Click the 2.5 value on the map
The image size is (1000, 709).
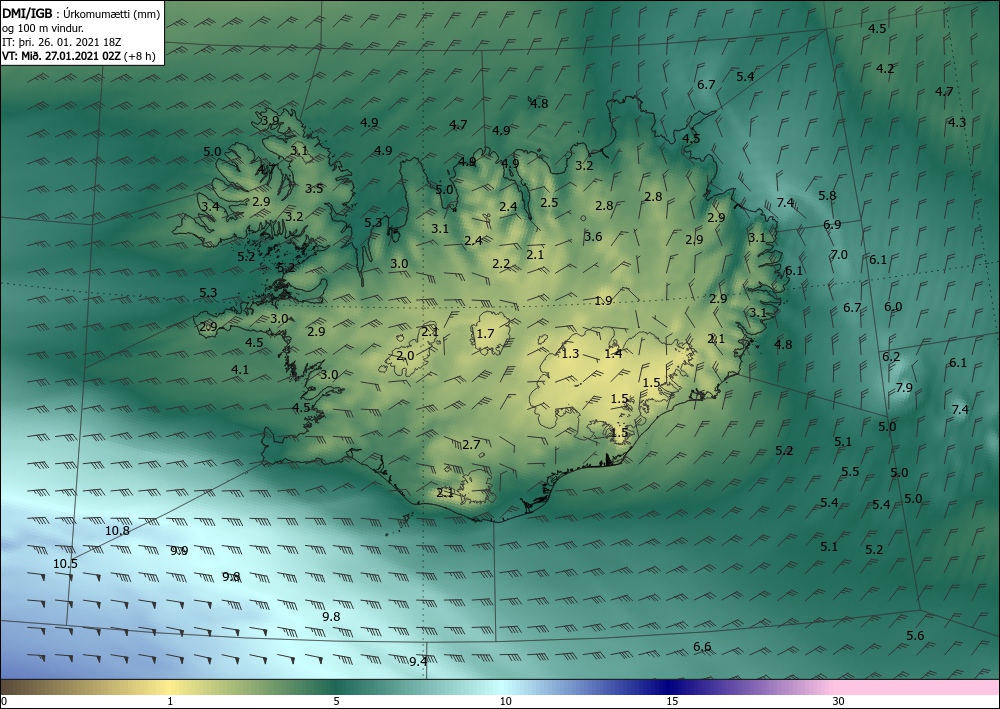[549, 203]
